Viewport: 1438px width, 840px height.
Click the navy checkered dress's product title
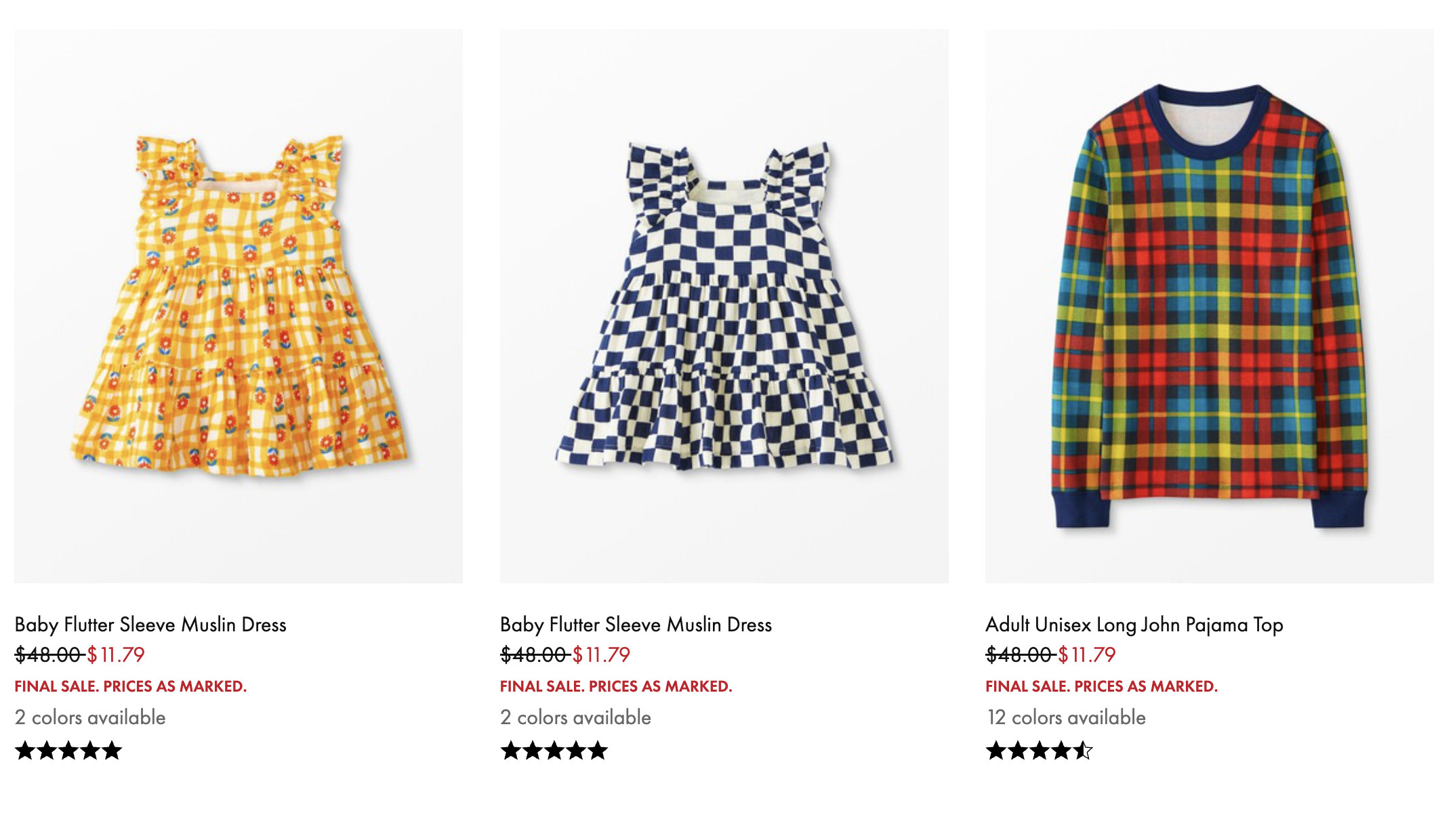point(636,625)
